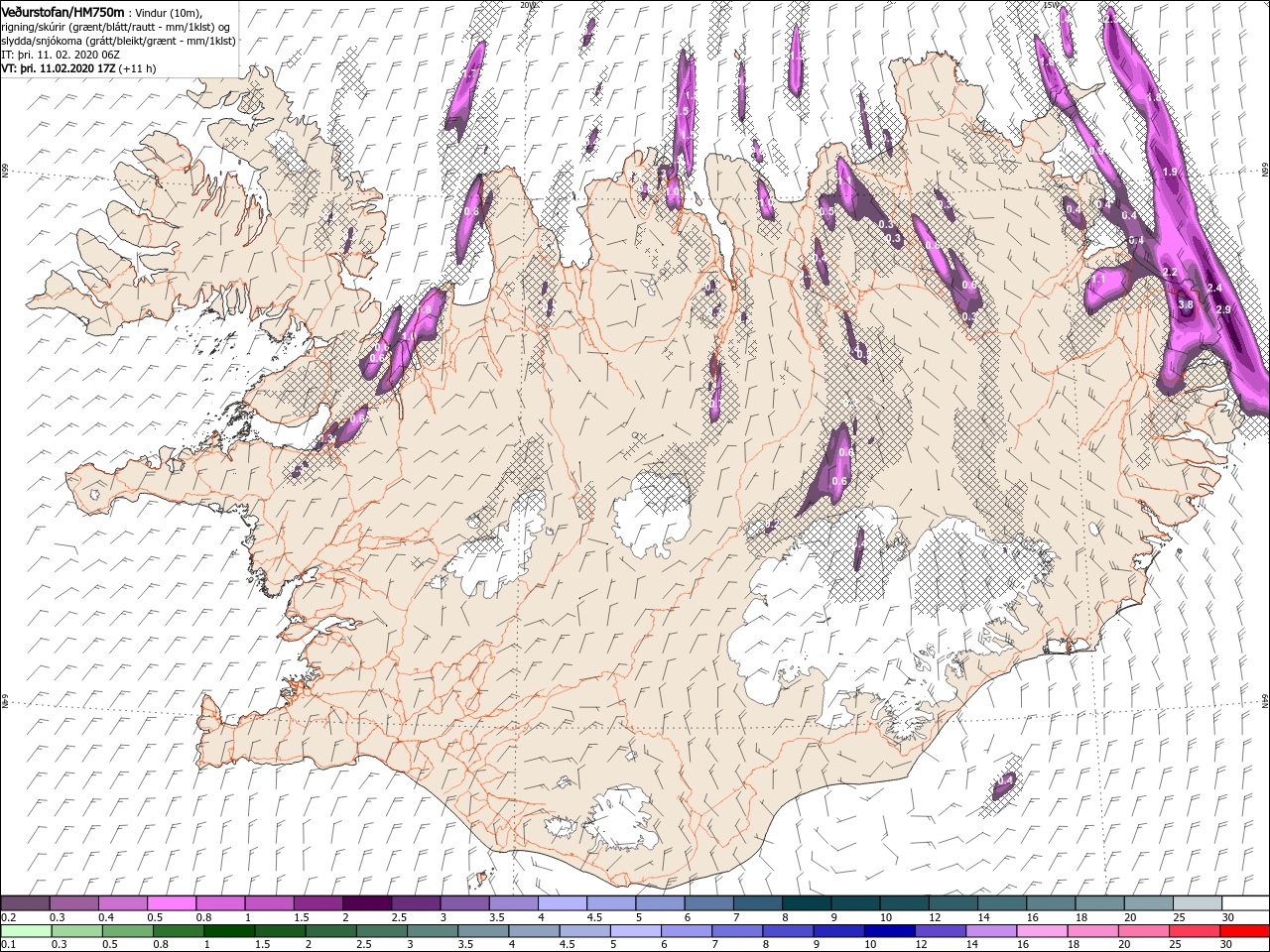This screenshot has height=952, width=1270.
Task: Select the lower legend swatch between 7 and 8
Action: pos(736,931)
